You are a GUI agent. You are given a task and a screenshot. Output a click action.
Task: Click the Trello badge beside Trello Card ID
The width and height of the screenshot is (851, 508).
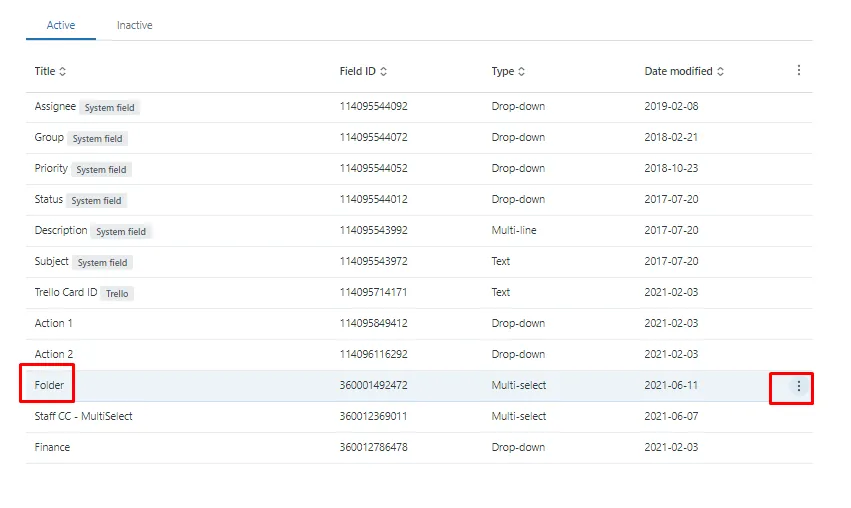pyautogui.click(x=117, y=294)
